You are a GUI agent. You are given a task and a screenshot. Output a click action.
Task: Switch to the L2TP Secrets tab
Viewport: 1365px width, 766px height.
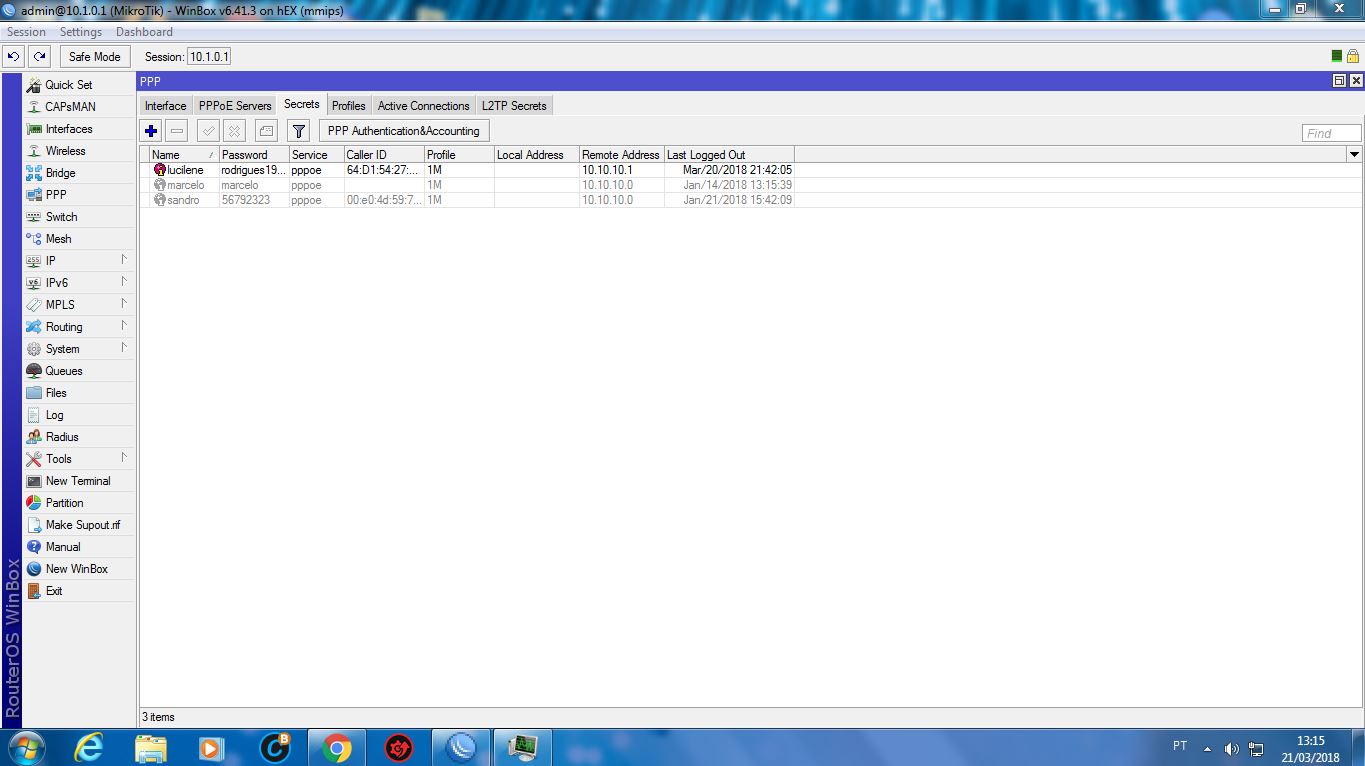(514, 106)
